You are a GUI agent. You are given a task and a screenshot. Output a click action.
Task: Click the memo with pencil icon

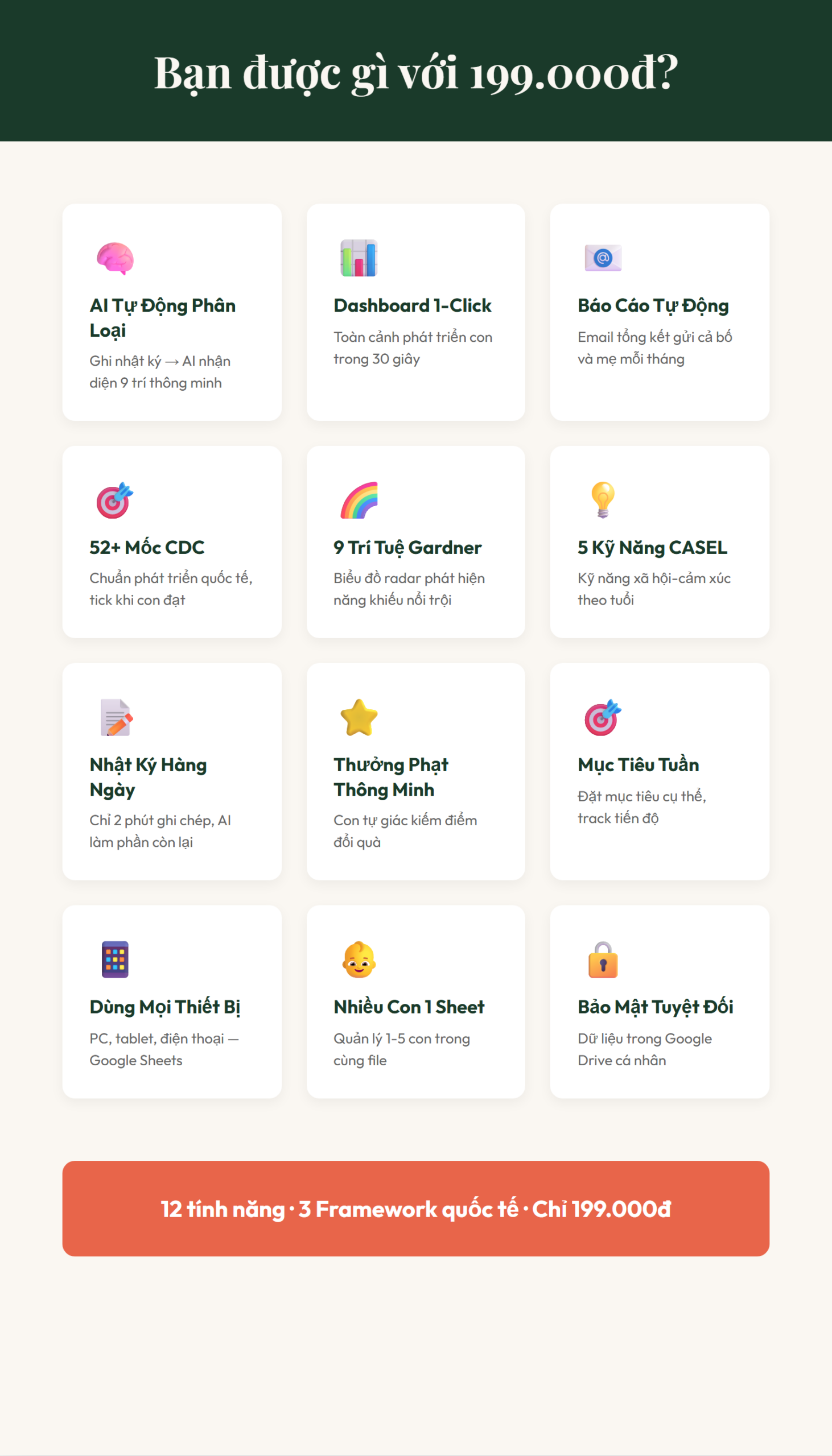(x=115, y=717)
